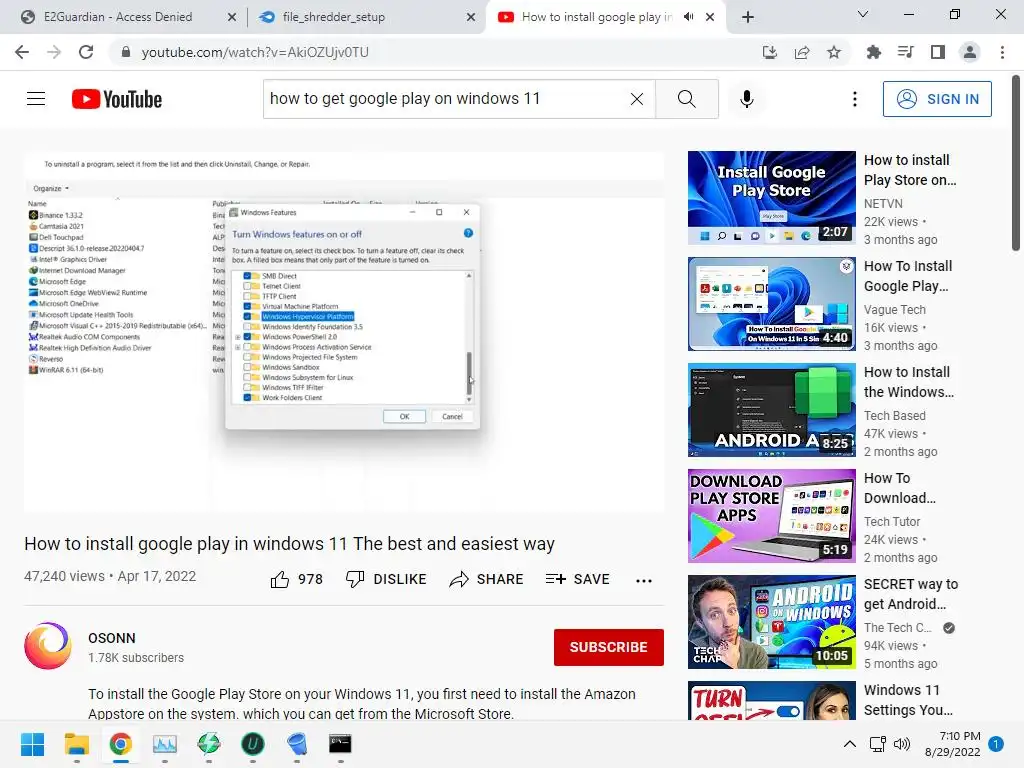Click the SIGN IN button
Screen dimensions: 1024x768
tap(937, 99)
